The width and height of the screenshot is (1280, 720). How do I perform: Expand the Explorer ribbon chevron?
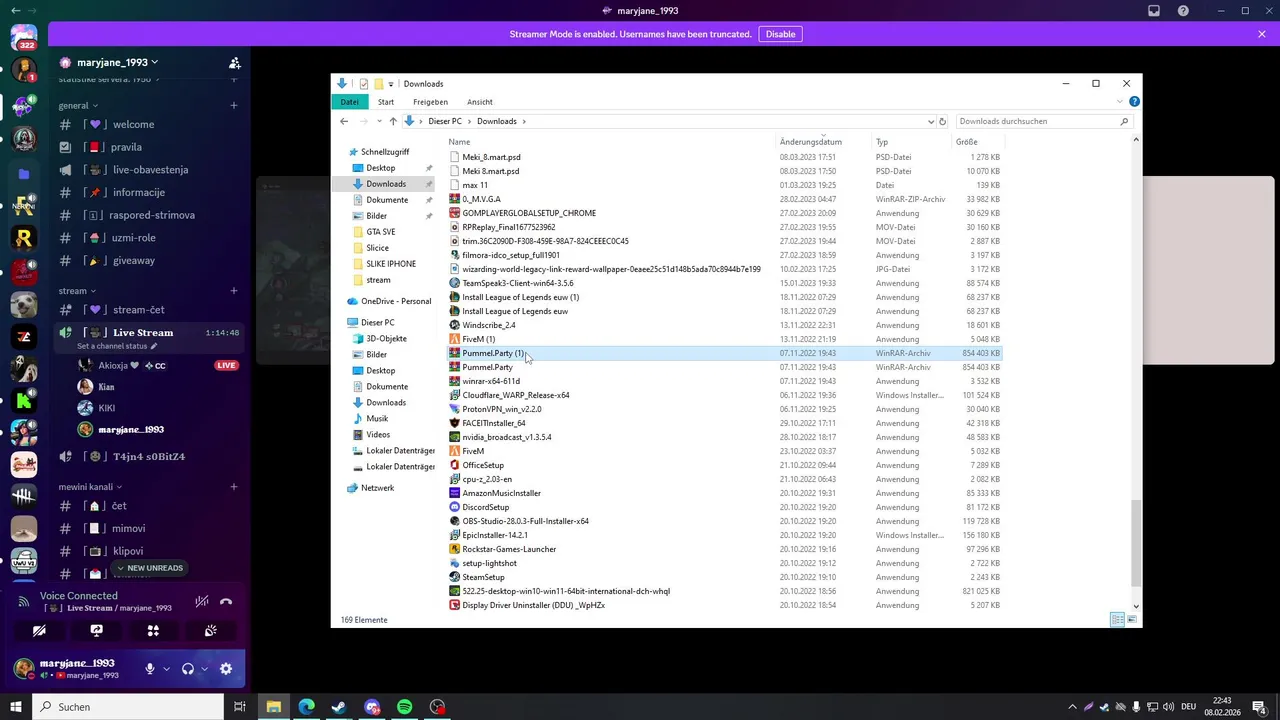(1120, 102)
